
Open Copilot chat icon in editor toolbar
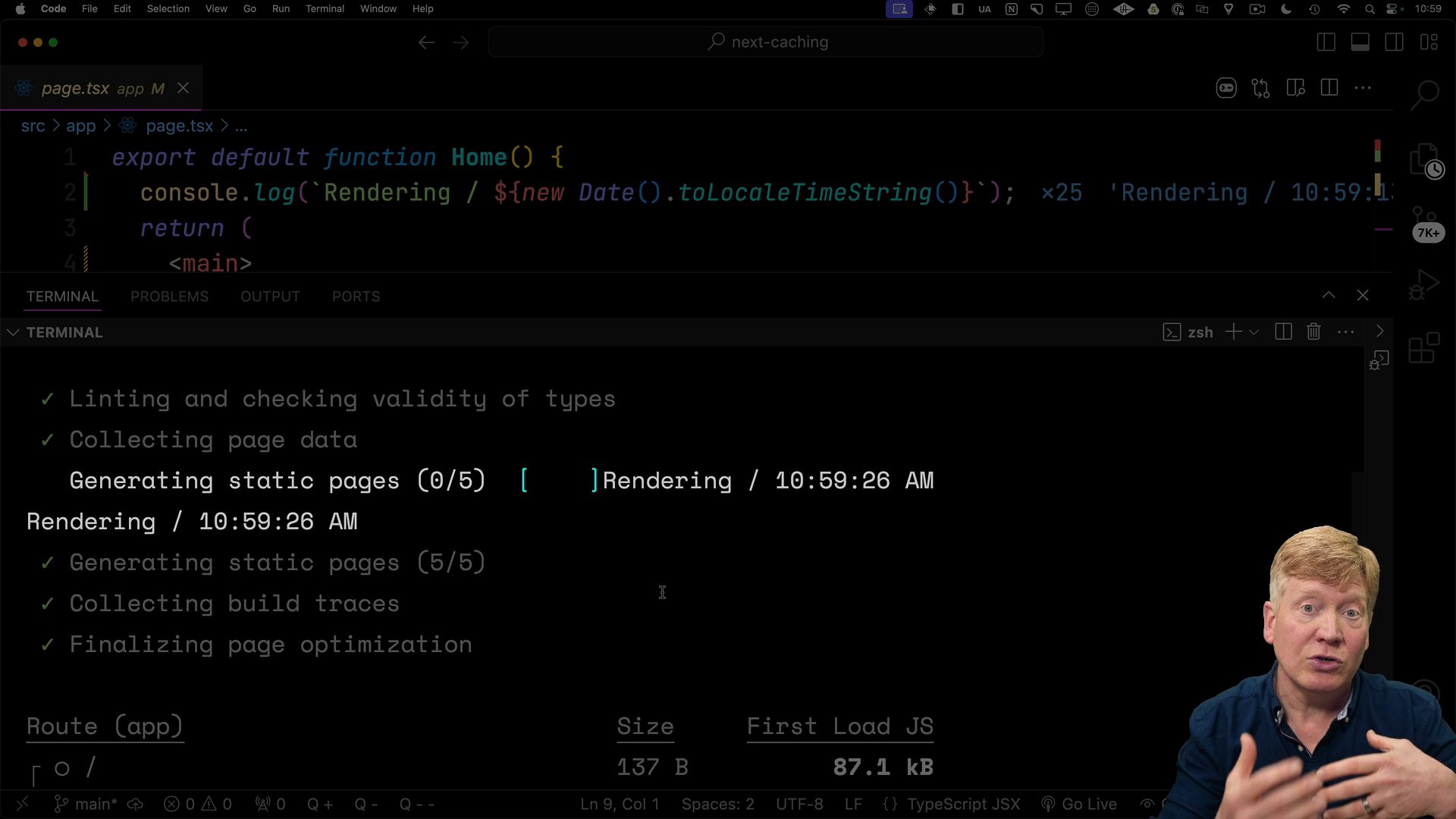(x=1226, y=88)
